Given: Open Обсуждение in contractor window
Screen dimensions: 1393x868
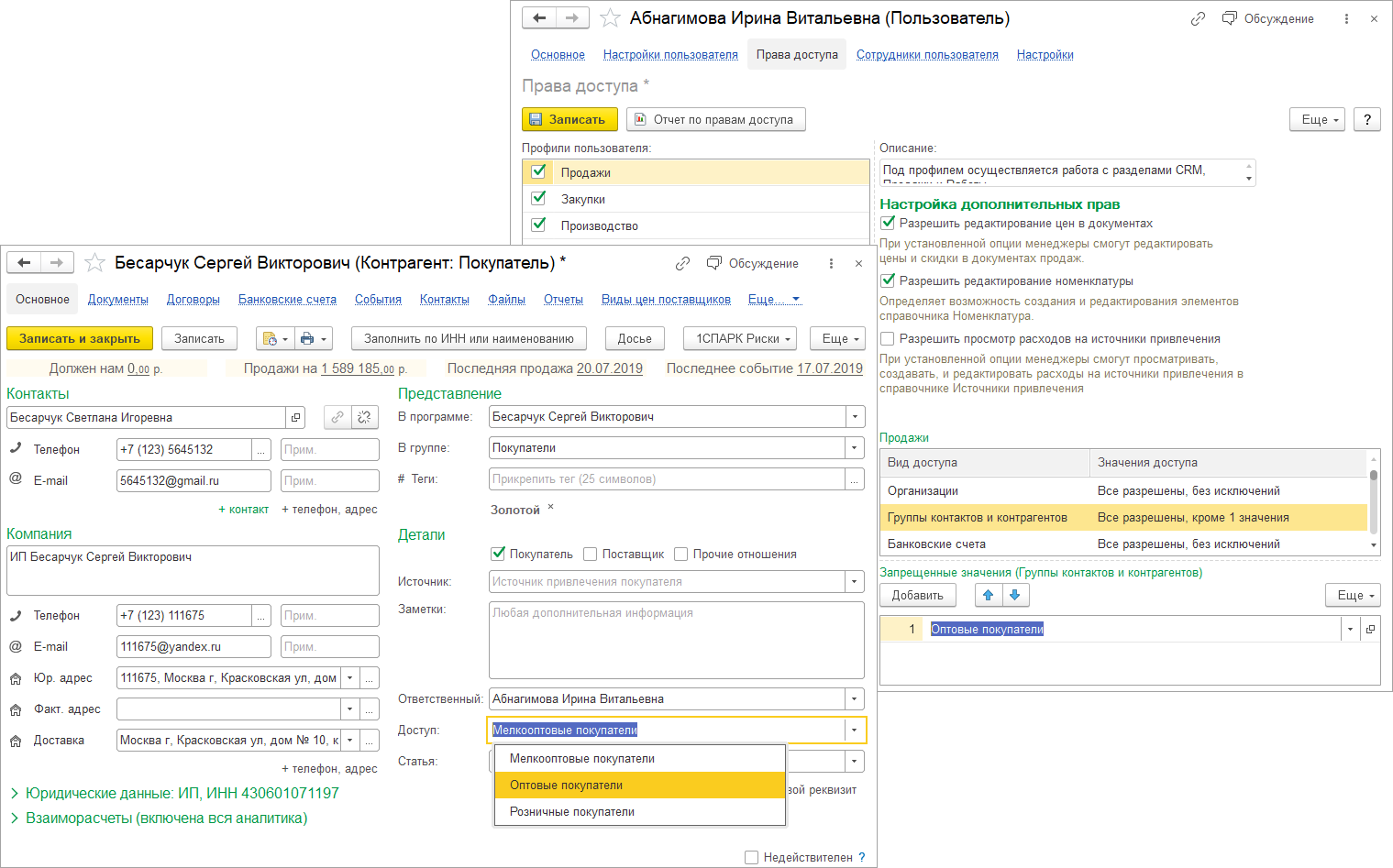Looking at the screenshot, I should click(753, 263).
